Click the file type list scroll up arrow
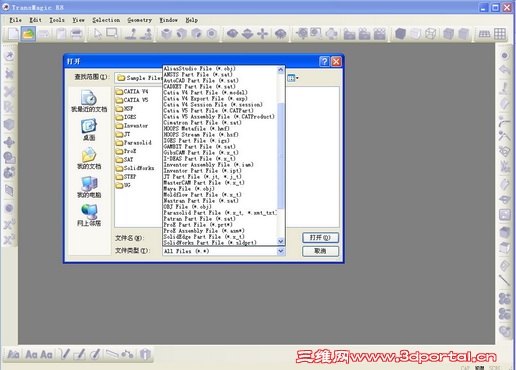Image resolution: width=516 pixels, height=370 pixels. (281, 70)
